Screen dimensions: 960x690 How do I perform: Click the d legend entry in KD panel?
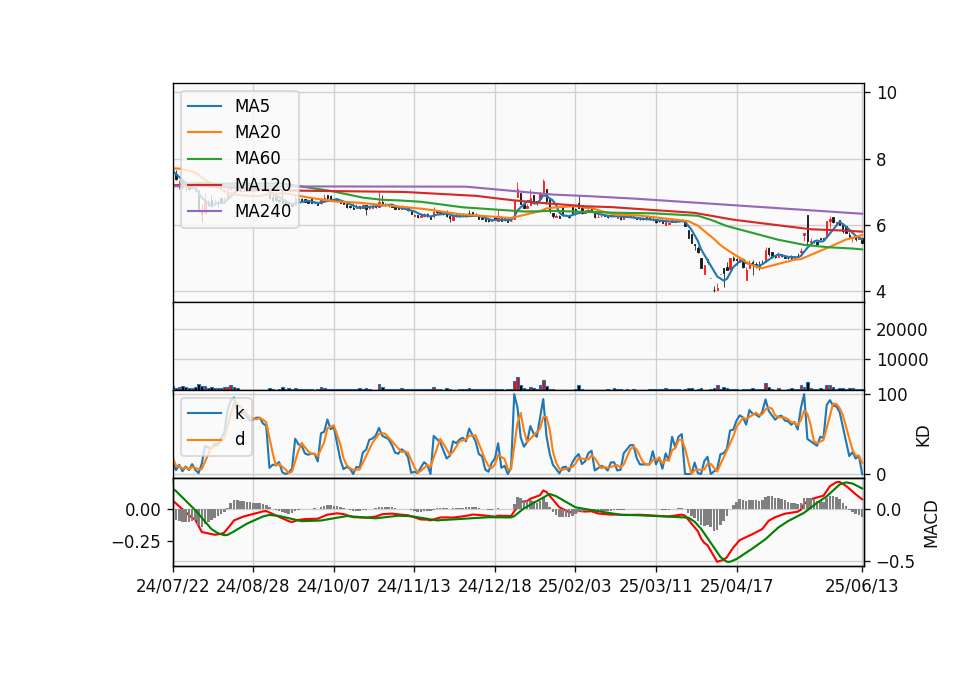[239, 439]
